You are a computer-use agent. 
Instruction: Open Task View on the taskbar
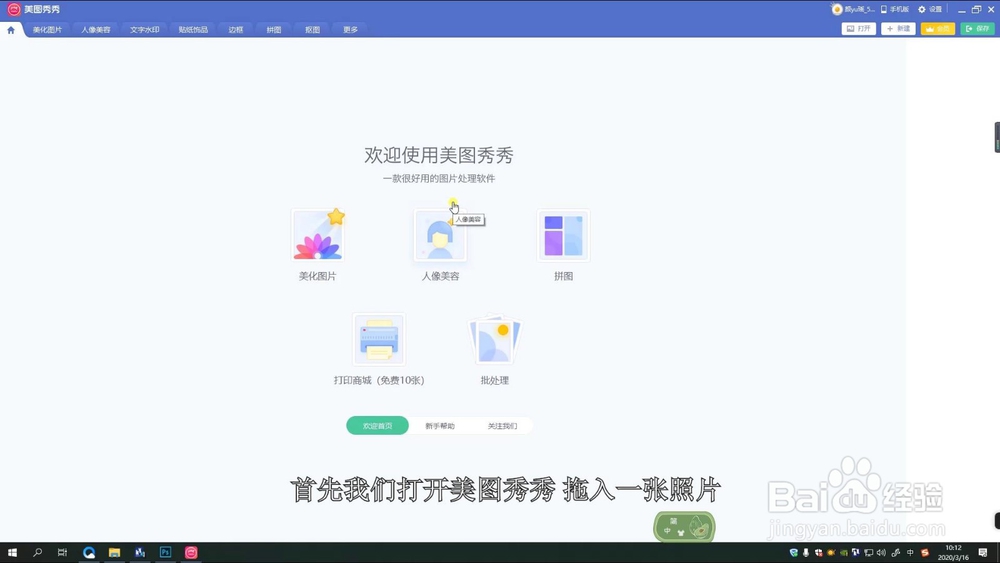(62, 552)
